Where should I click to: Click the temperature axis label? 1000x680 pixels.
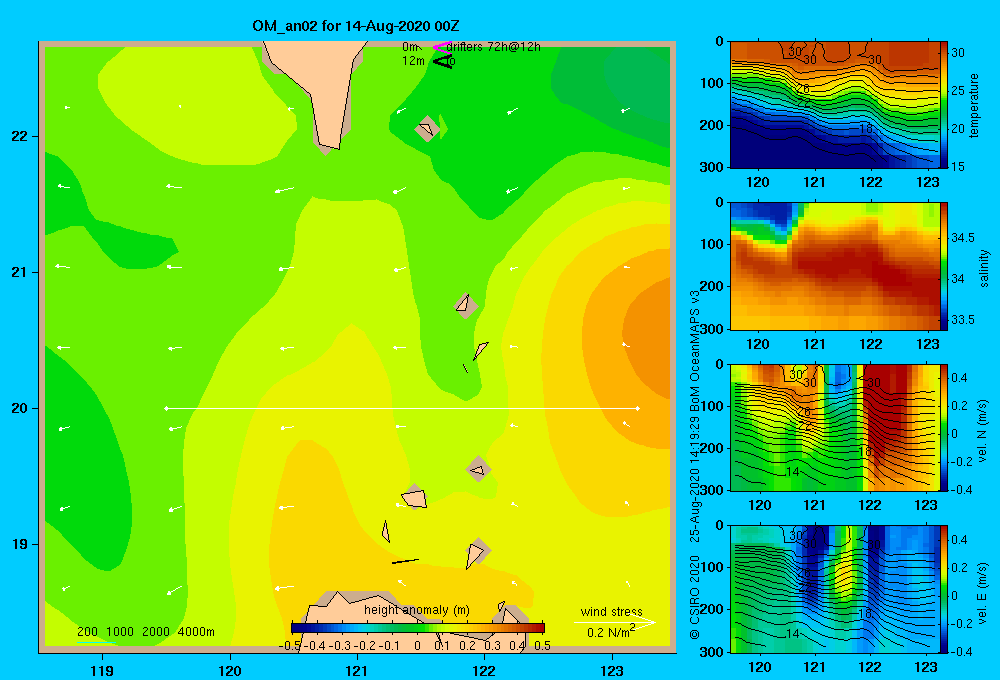(x=974, y=105)
